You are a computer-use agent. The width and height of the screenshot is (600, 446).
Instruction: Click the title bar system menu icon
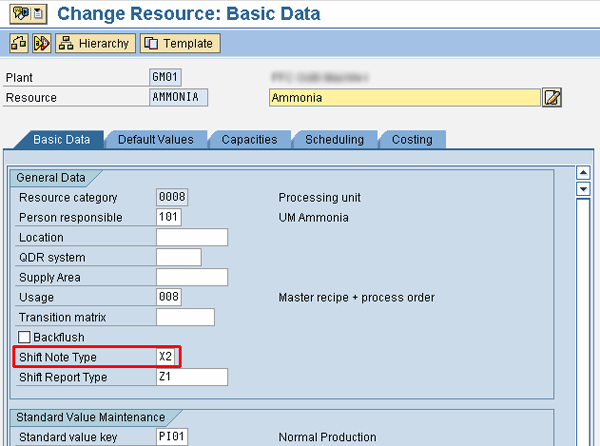[14, 14]
